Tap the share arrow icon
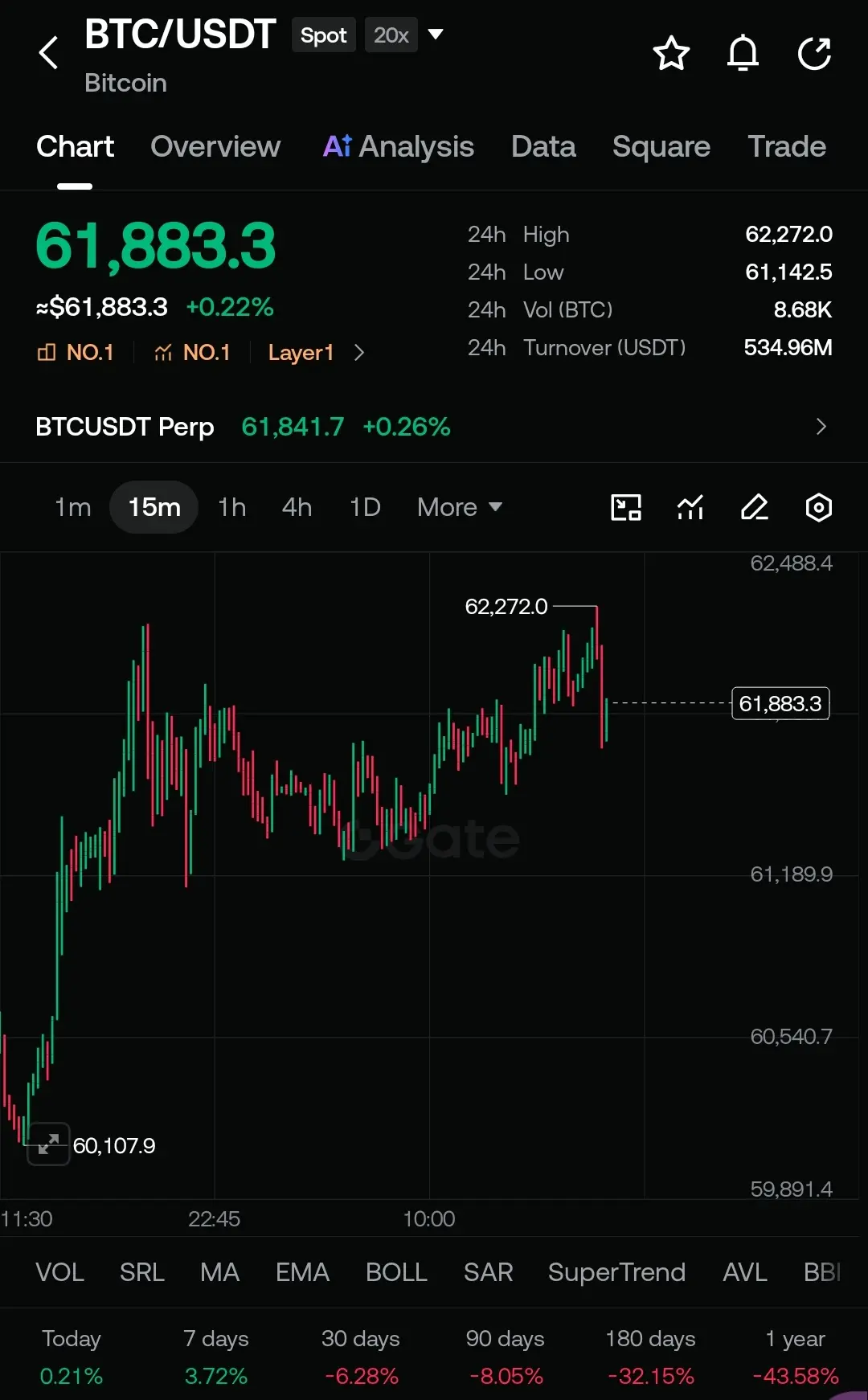The image size is (868, 1400). pyautogui.click(x=814, y=54)
